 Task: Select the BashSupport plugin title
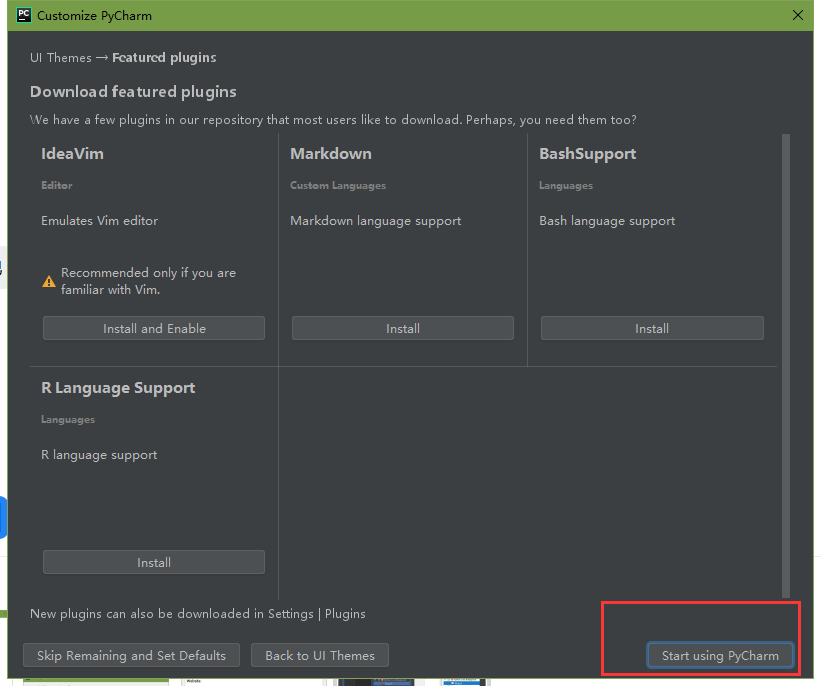click(587, 154)
